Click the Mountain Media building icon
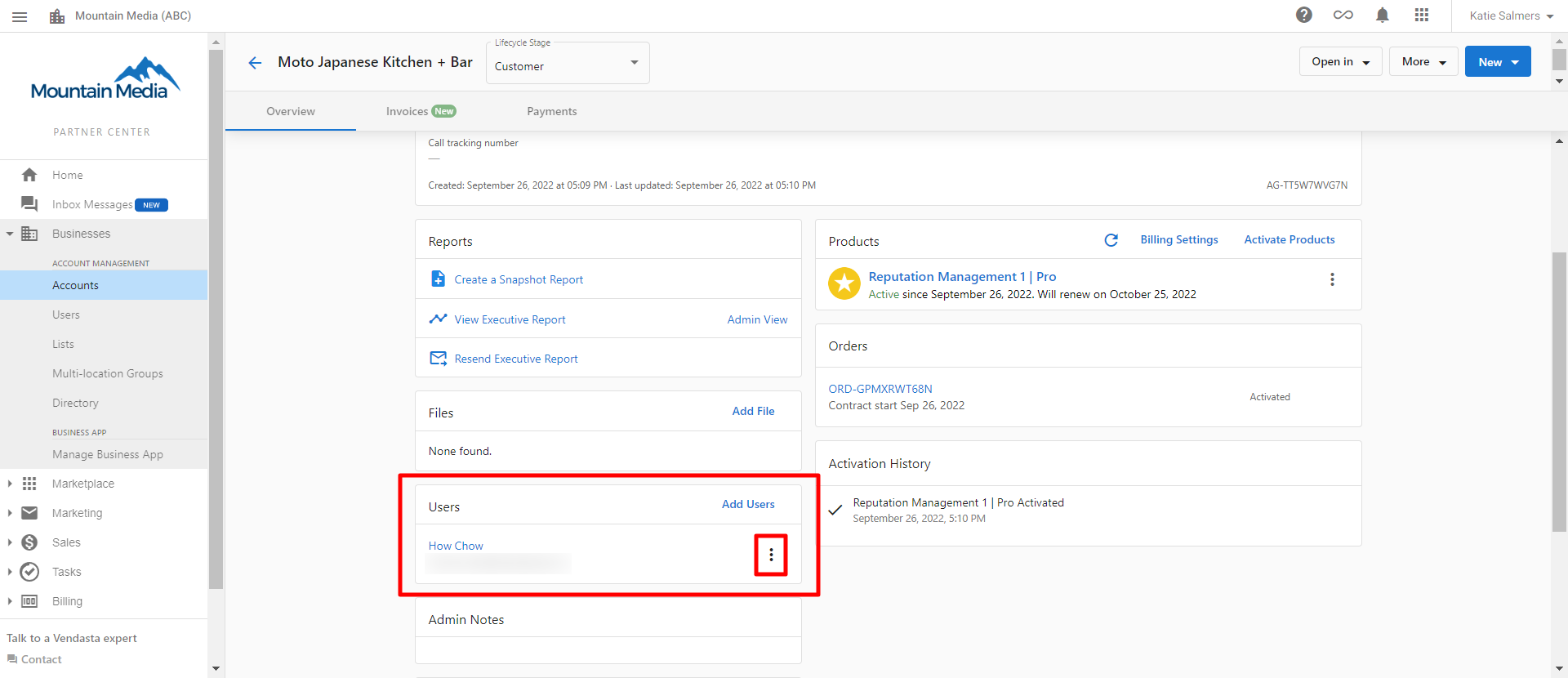The width and height of the screenshot is (1568, 678). click(57, 16)
